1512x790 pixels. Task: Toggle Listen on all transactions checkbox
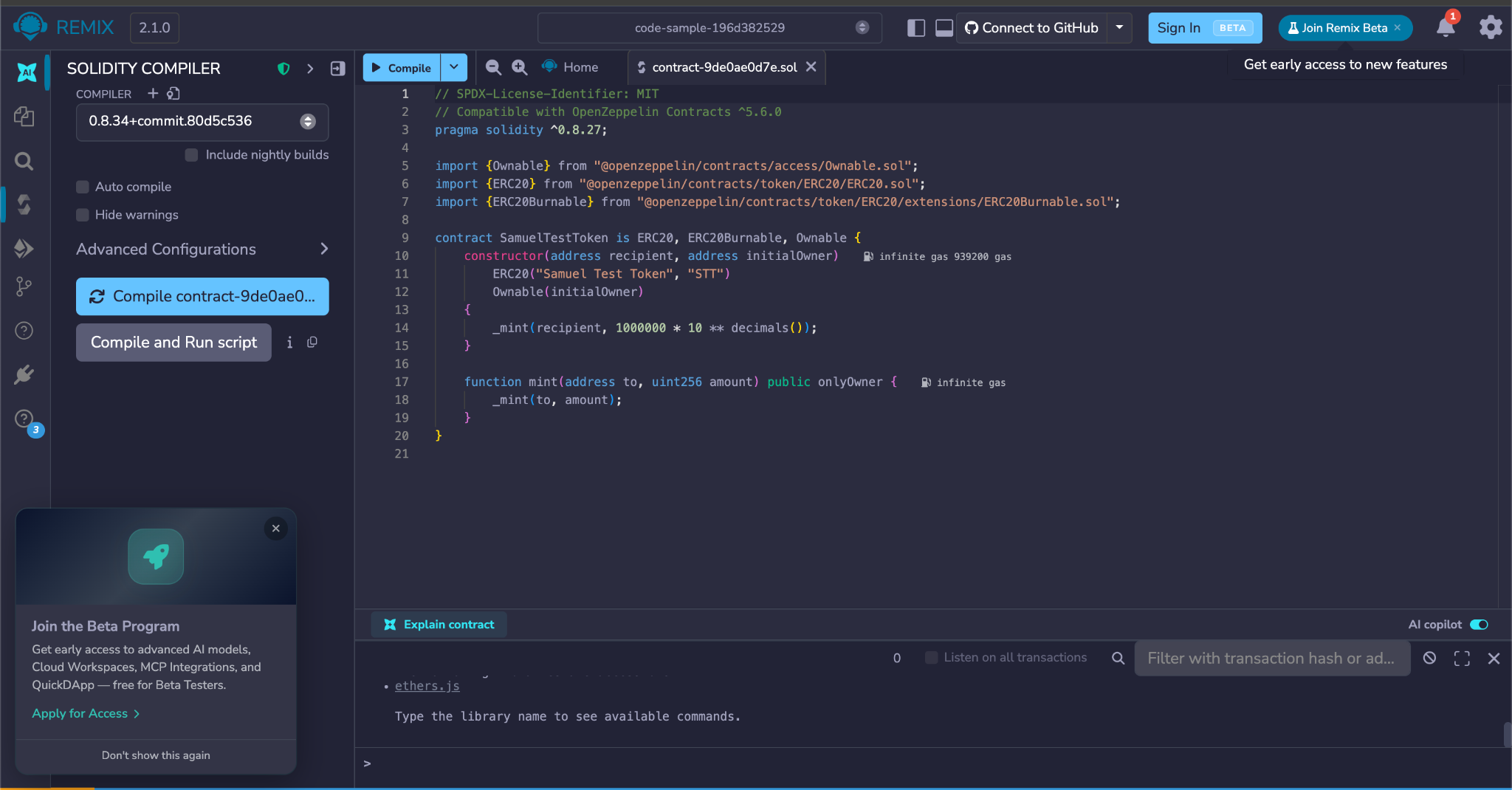coord(932,657)
